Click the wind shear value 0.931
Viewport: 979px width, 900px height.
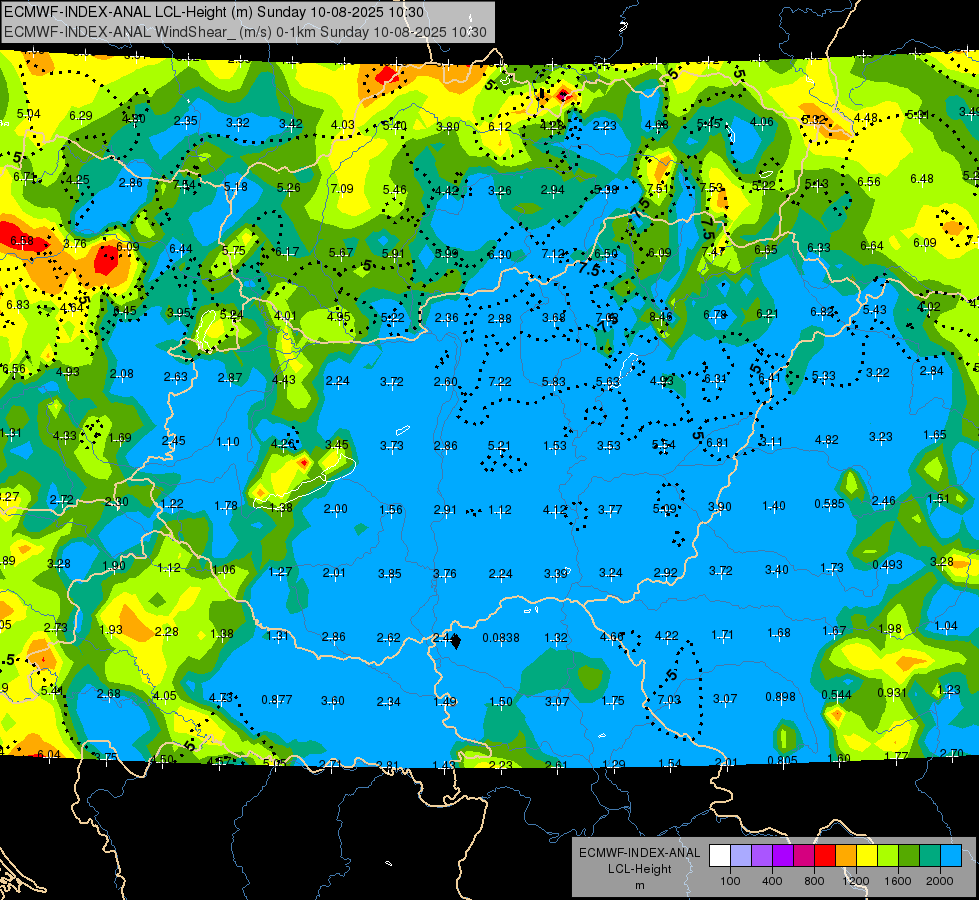point(892,693)
